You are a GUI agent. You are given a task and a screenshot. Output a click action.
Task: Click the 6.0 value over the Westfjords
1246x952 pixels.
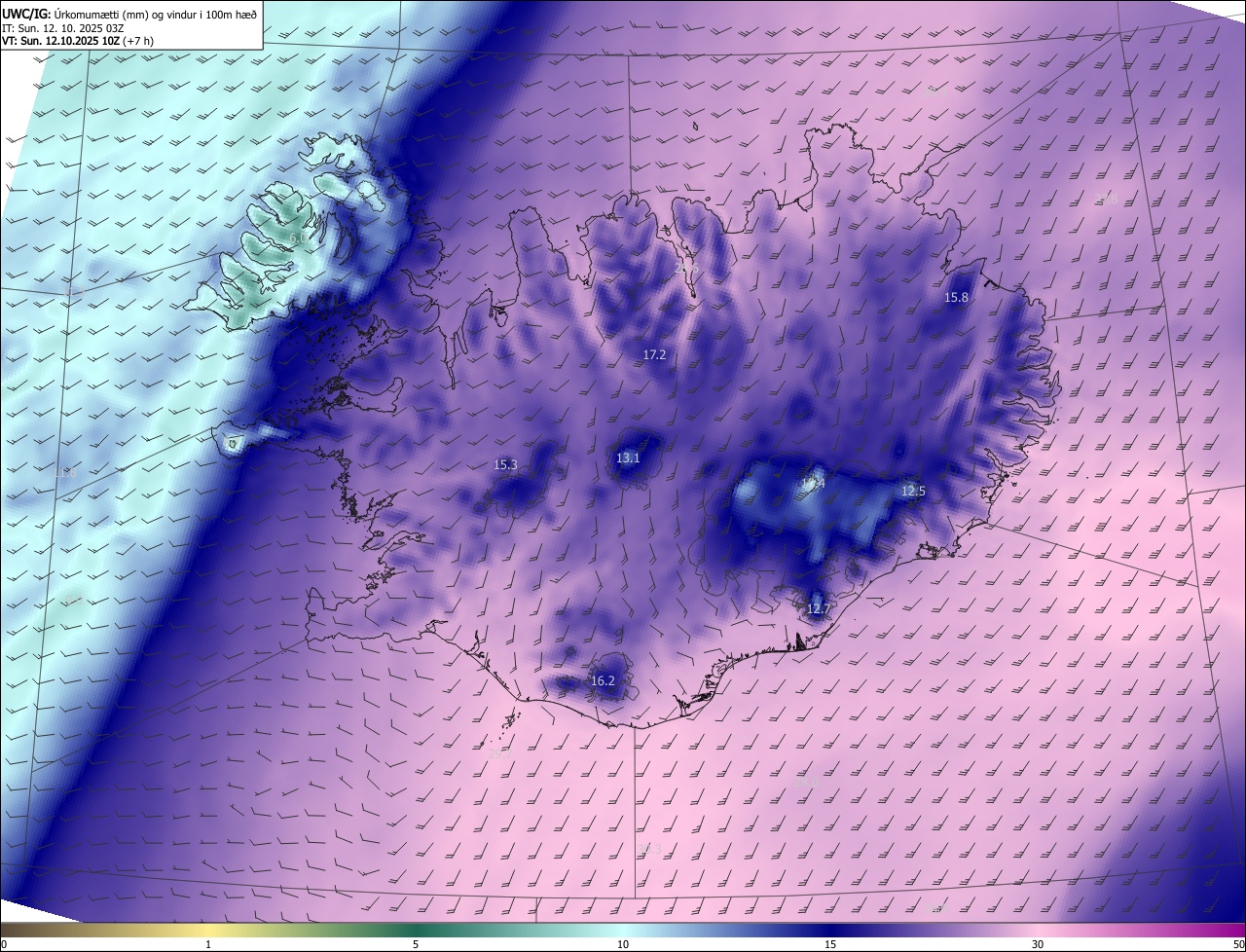pos(298,237)
